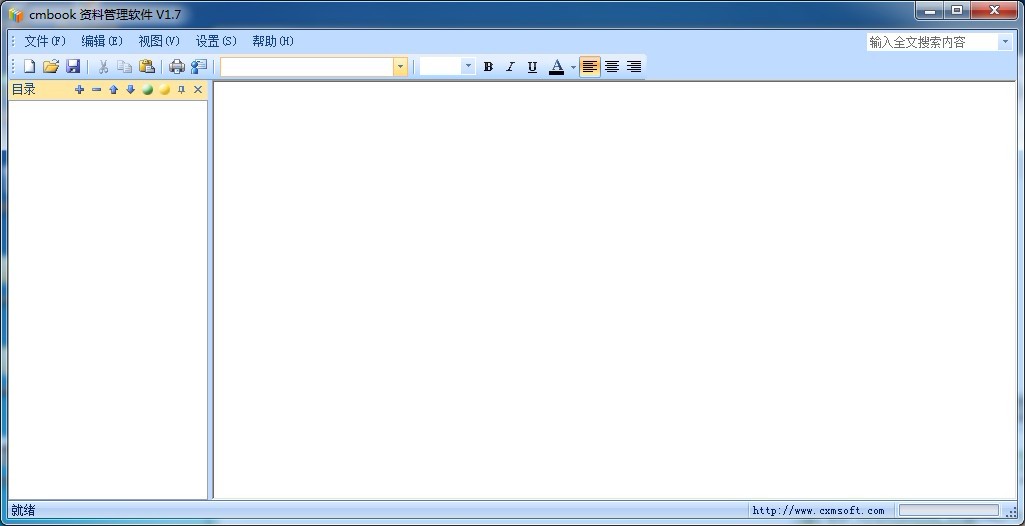Remove a node with the minus icon
The height and width of the screenshot is (526, 1025).
tap(96, 90)
